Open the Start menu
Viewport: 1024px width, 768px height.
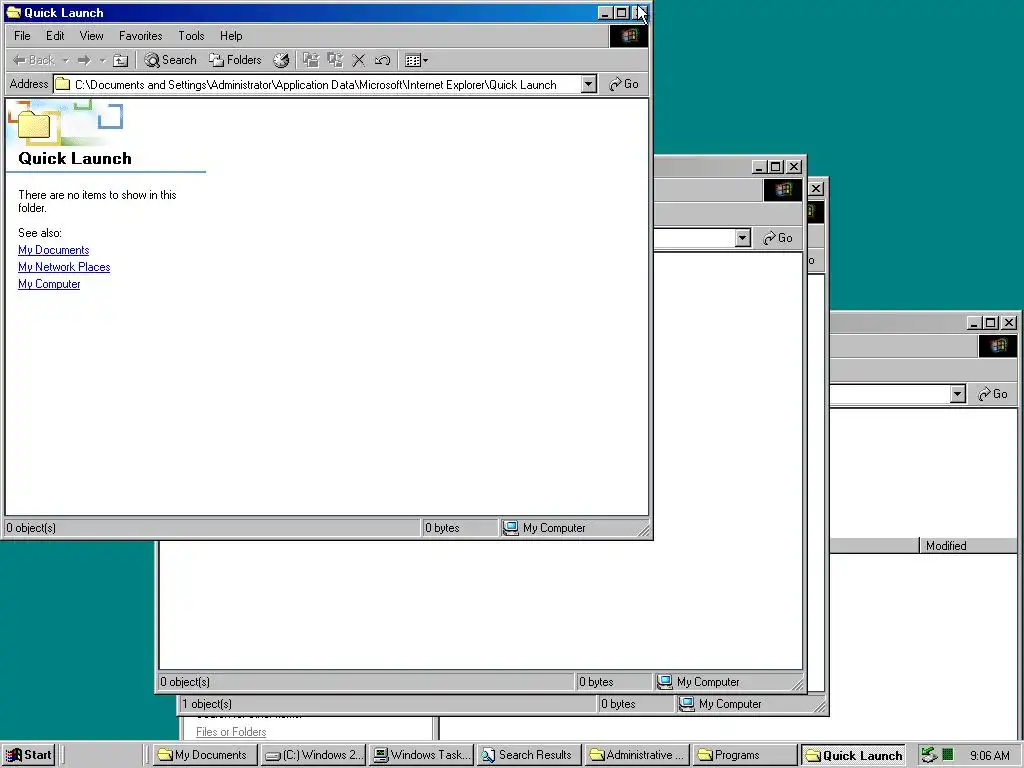28,755
